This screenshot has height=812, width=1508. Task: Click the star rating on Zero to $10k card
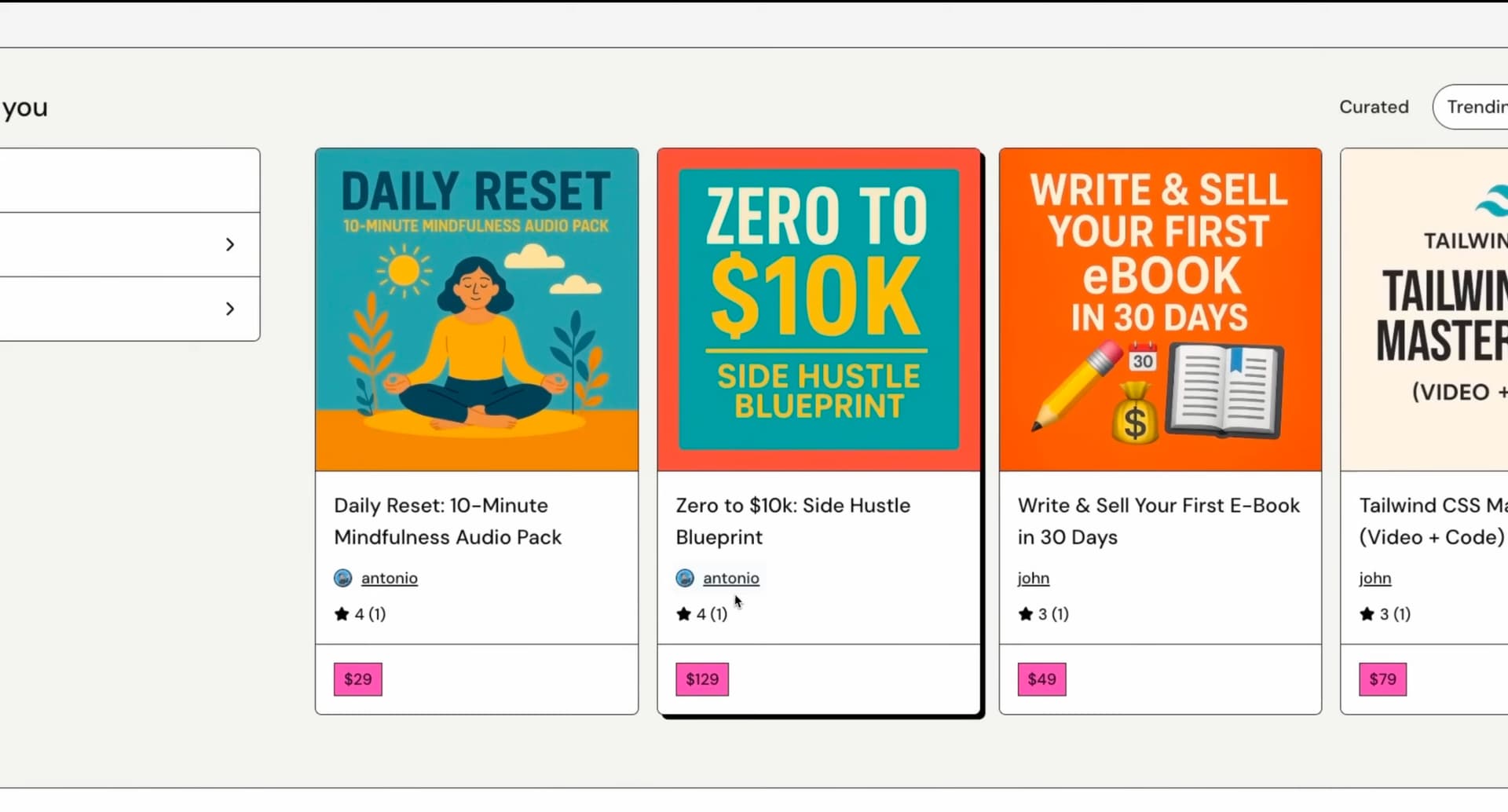(702, 614)
